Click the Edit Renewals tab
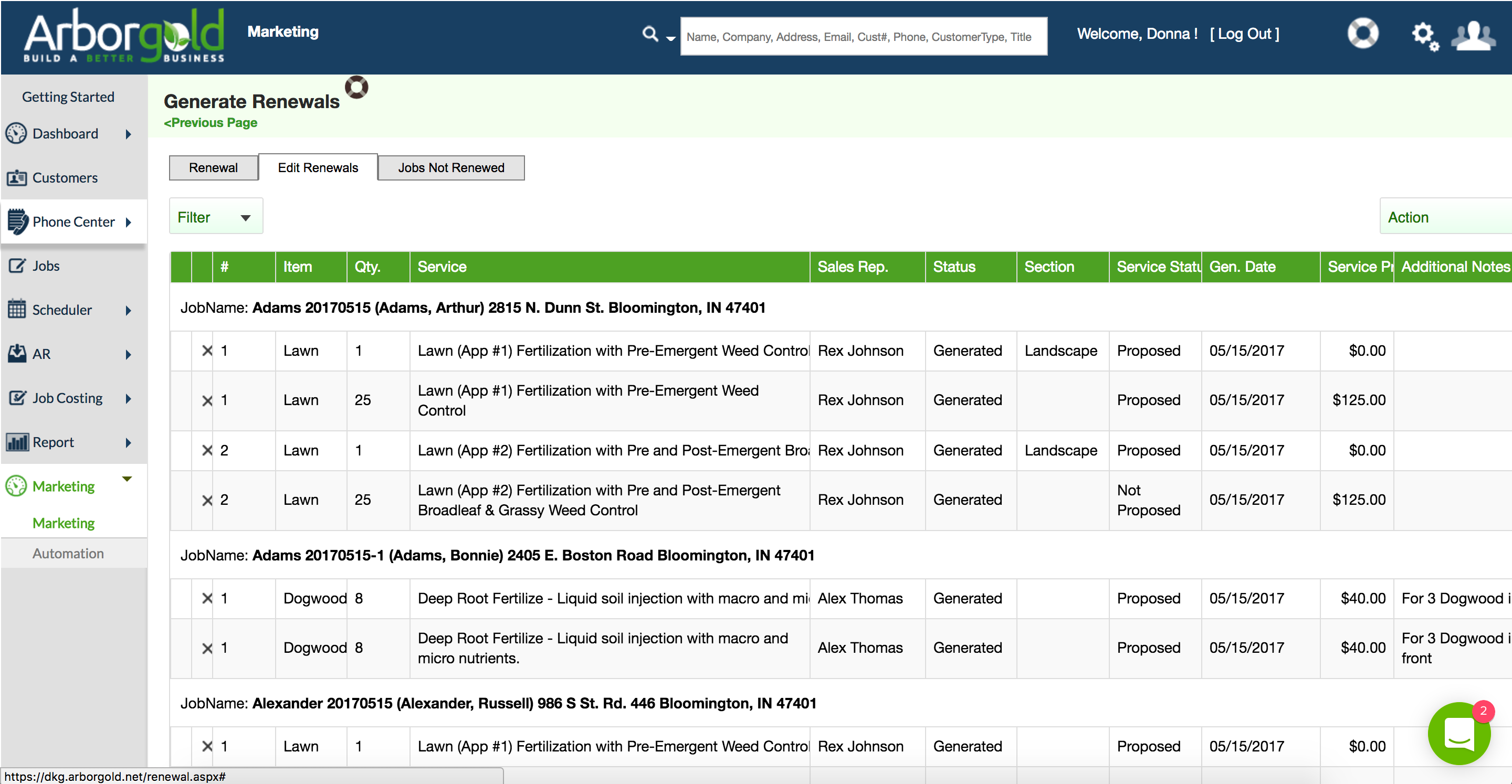This screenshot has width=1512, height=784. click(317, 167)
